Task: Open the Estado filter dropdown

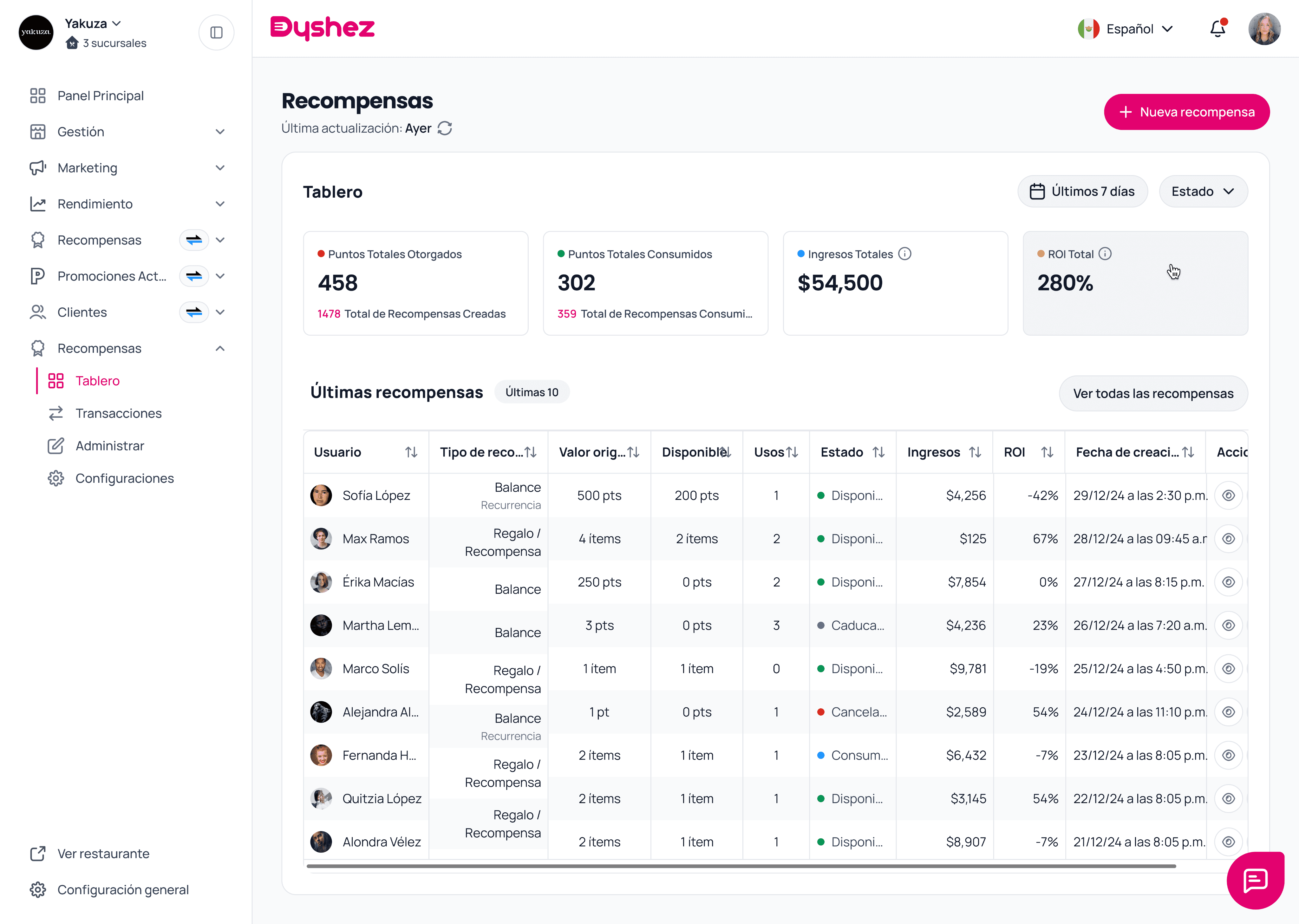Action: click(1203, 192)
